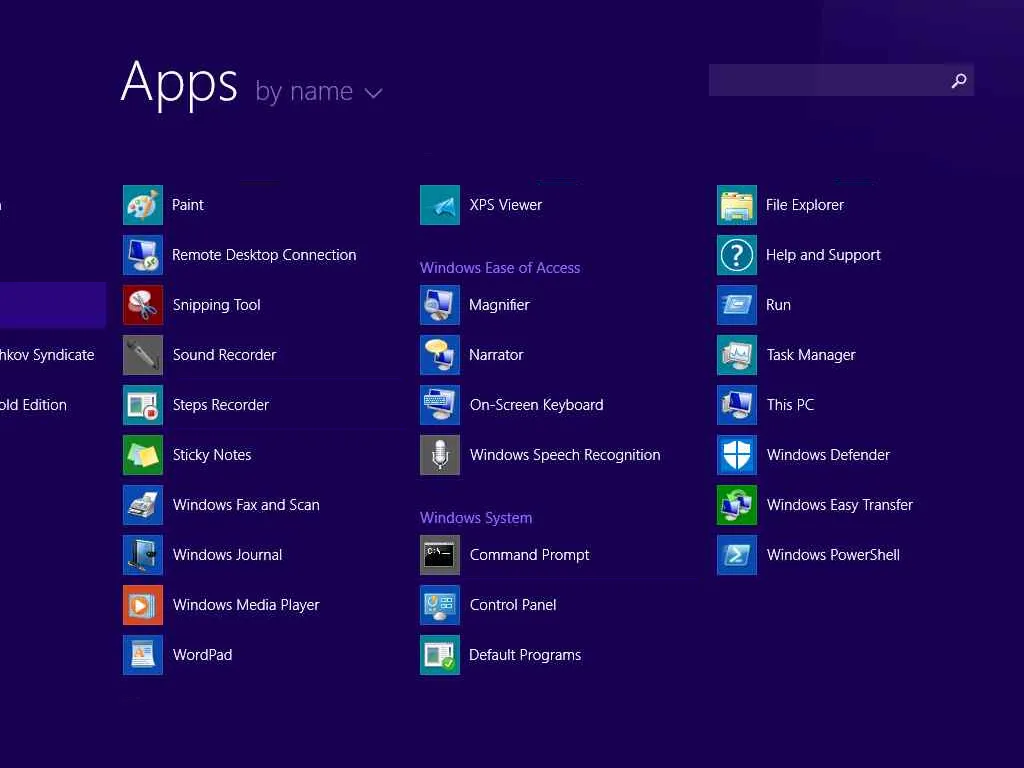Screen dimensions: 1024x768
Task: Open This PC monitor icon
Action: (737, 405)
